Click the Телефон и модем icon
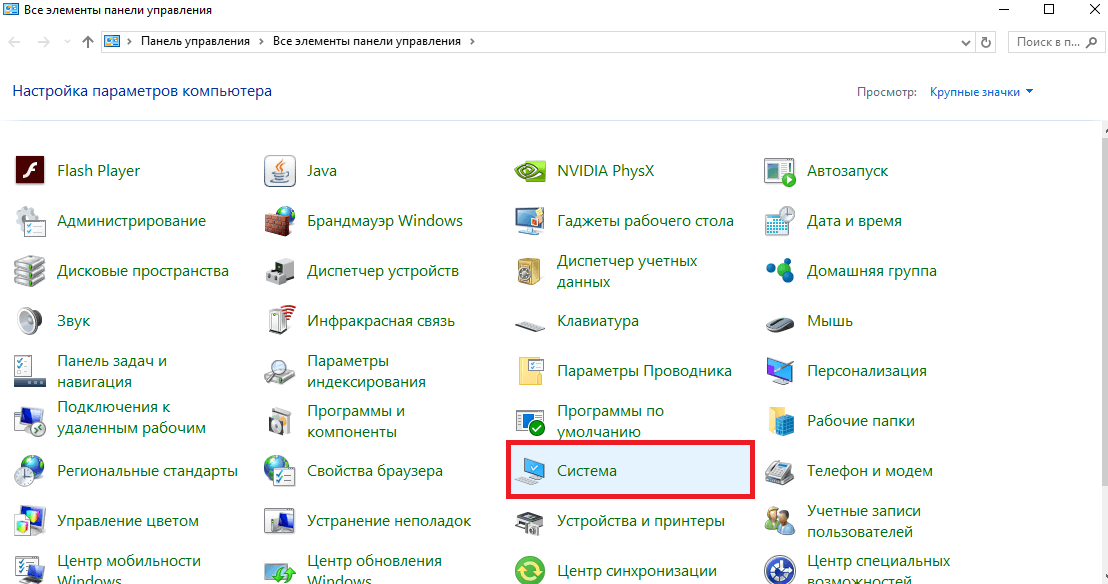 [780, 472]
